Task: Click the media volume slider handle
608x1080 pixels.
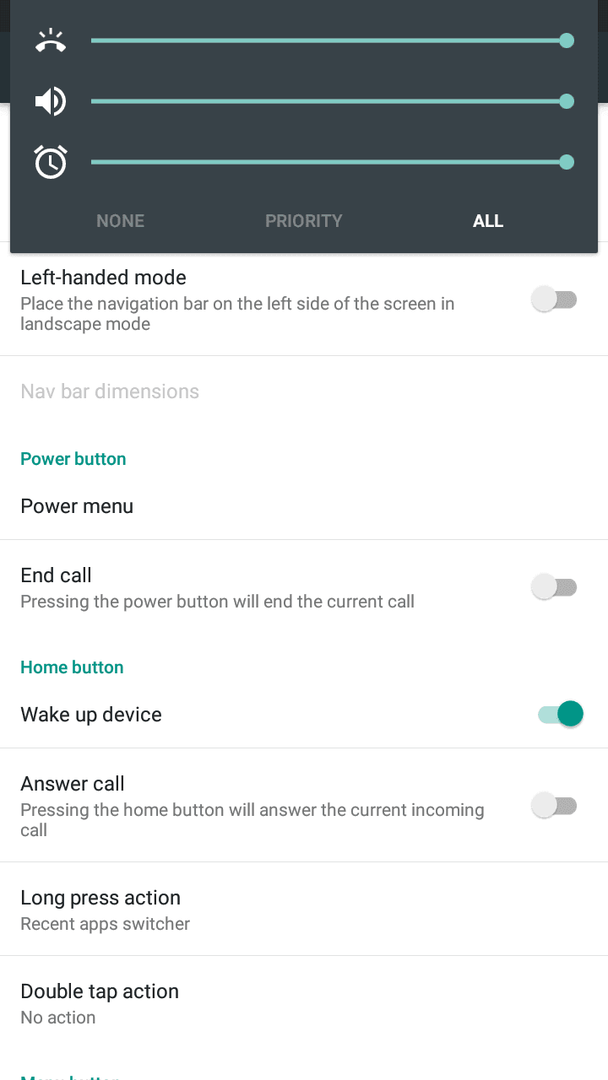Action: pos(567,101)
